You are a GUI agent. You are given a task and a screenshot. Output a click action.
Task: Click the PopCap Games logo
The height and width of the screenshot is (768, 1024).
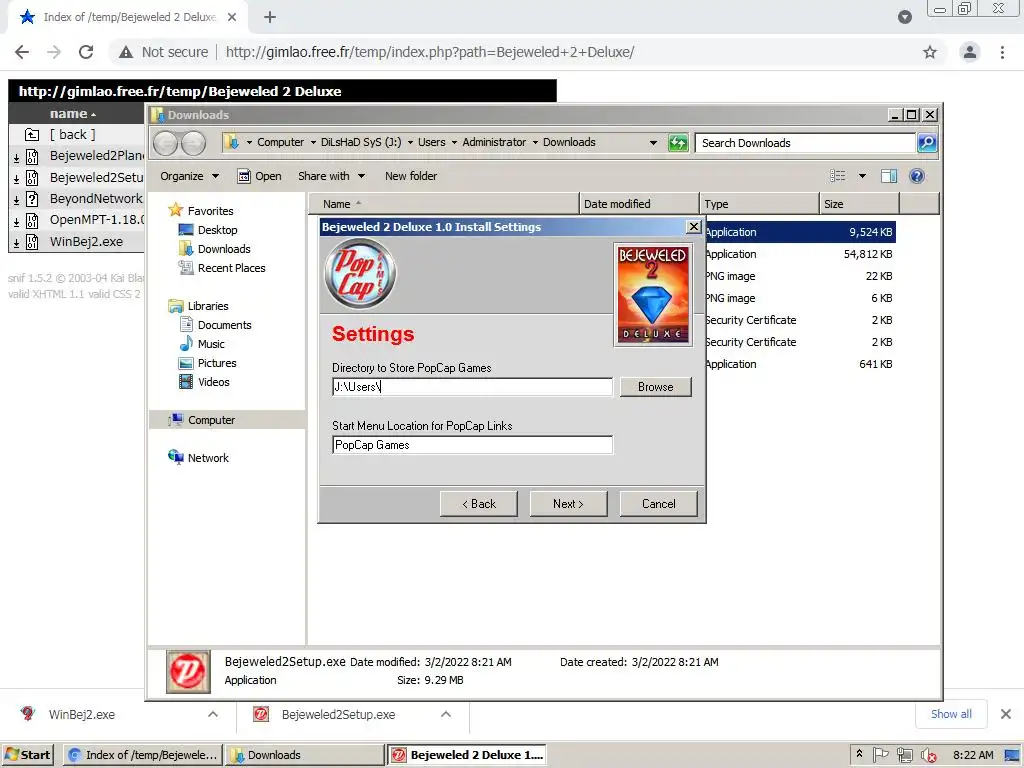click(x=360, y=274)
